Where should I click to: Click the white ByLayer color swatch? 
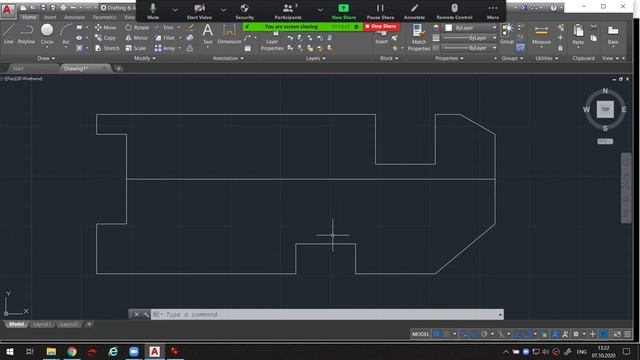click(448, 28)
